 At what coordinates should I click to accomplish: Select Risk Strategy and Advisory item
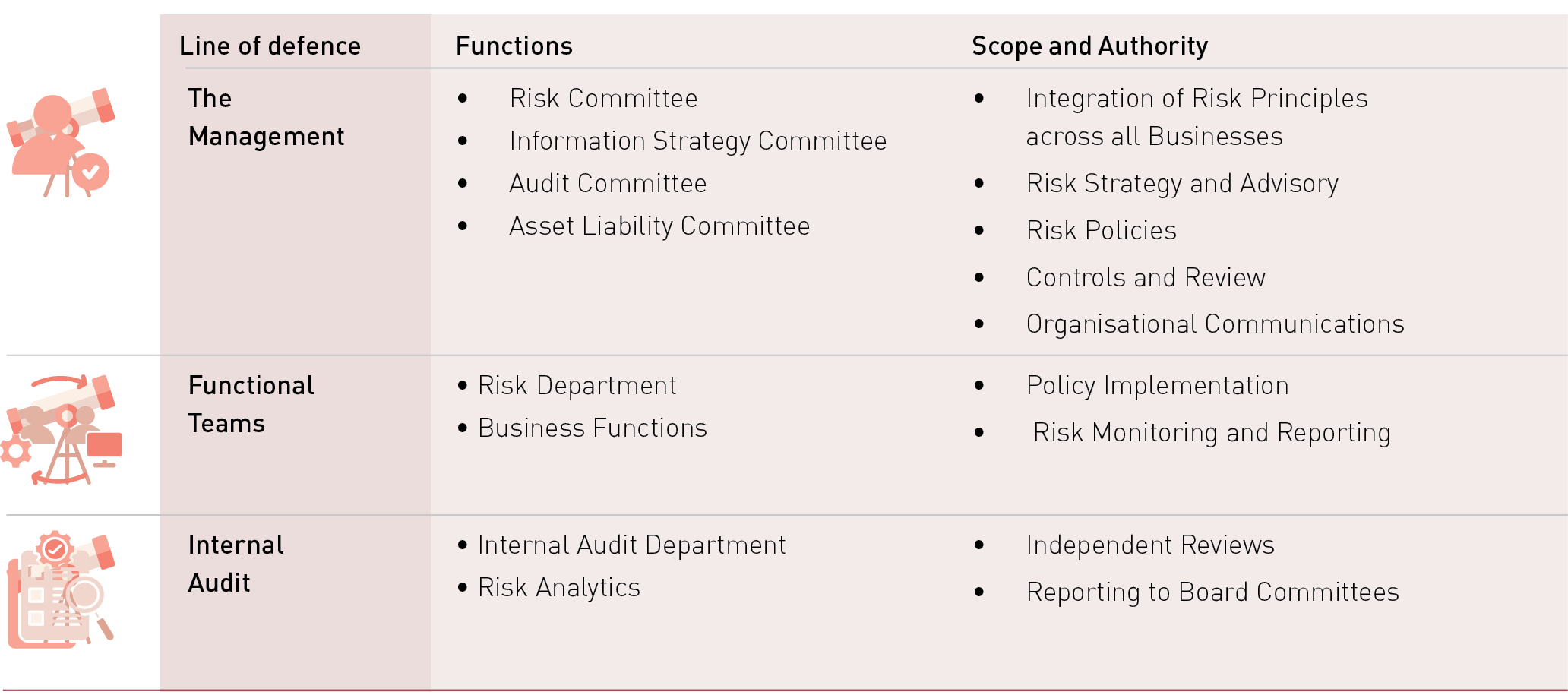click(1182, 184)
